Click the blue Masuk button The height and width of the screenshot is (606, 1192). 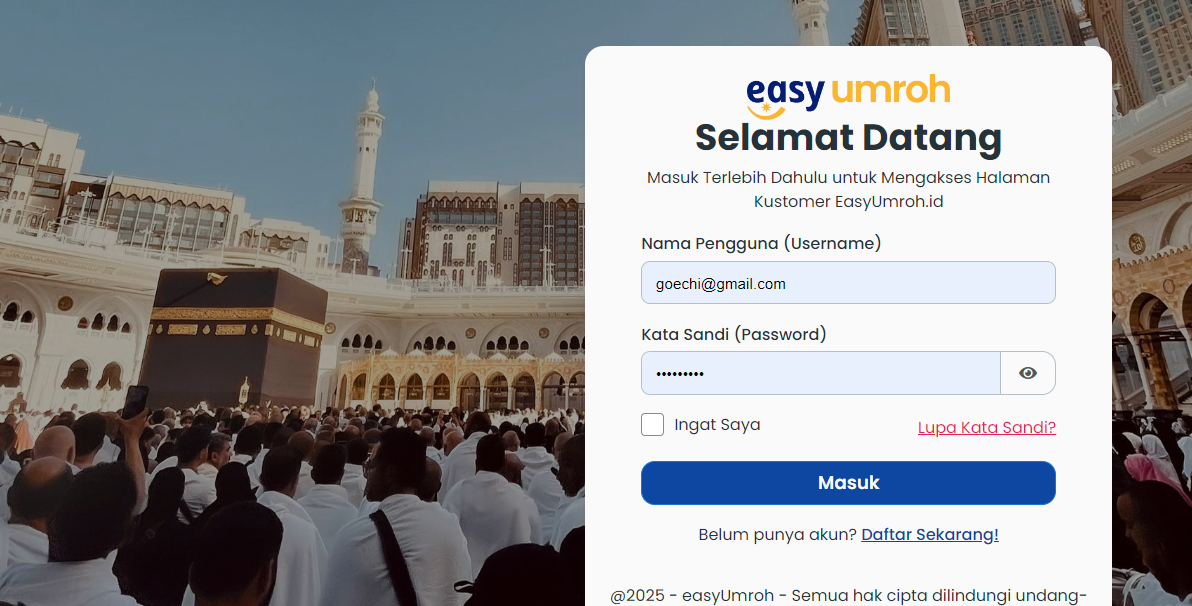(x=848, y=483)
